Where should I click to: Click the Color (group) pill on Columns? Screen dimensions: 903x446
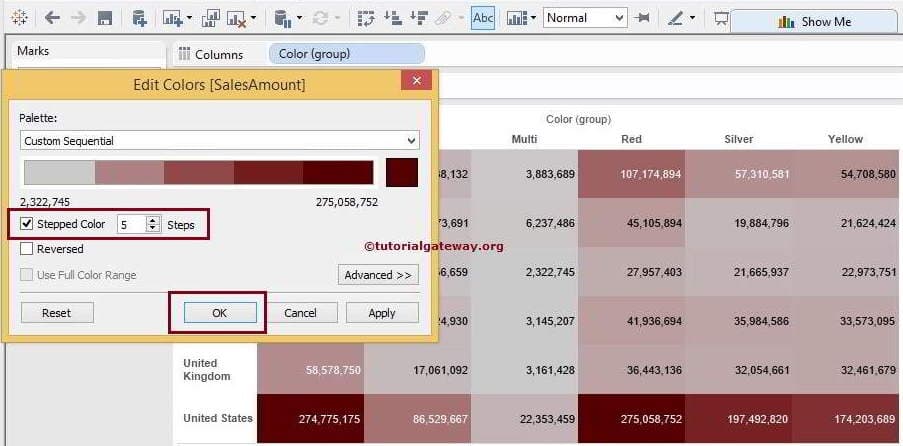pos(347,54)
